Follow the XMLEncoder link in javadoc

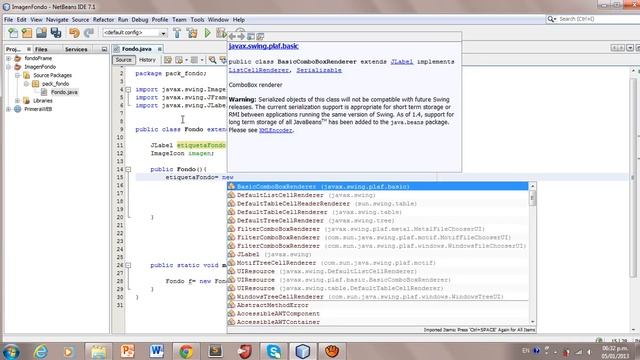276,130
